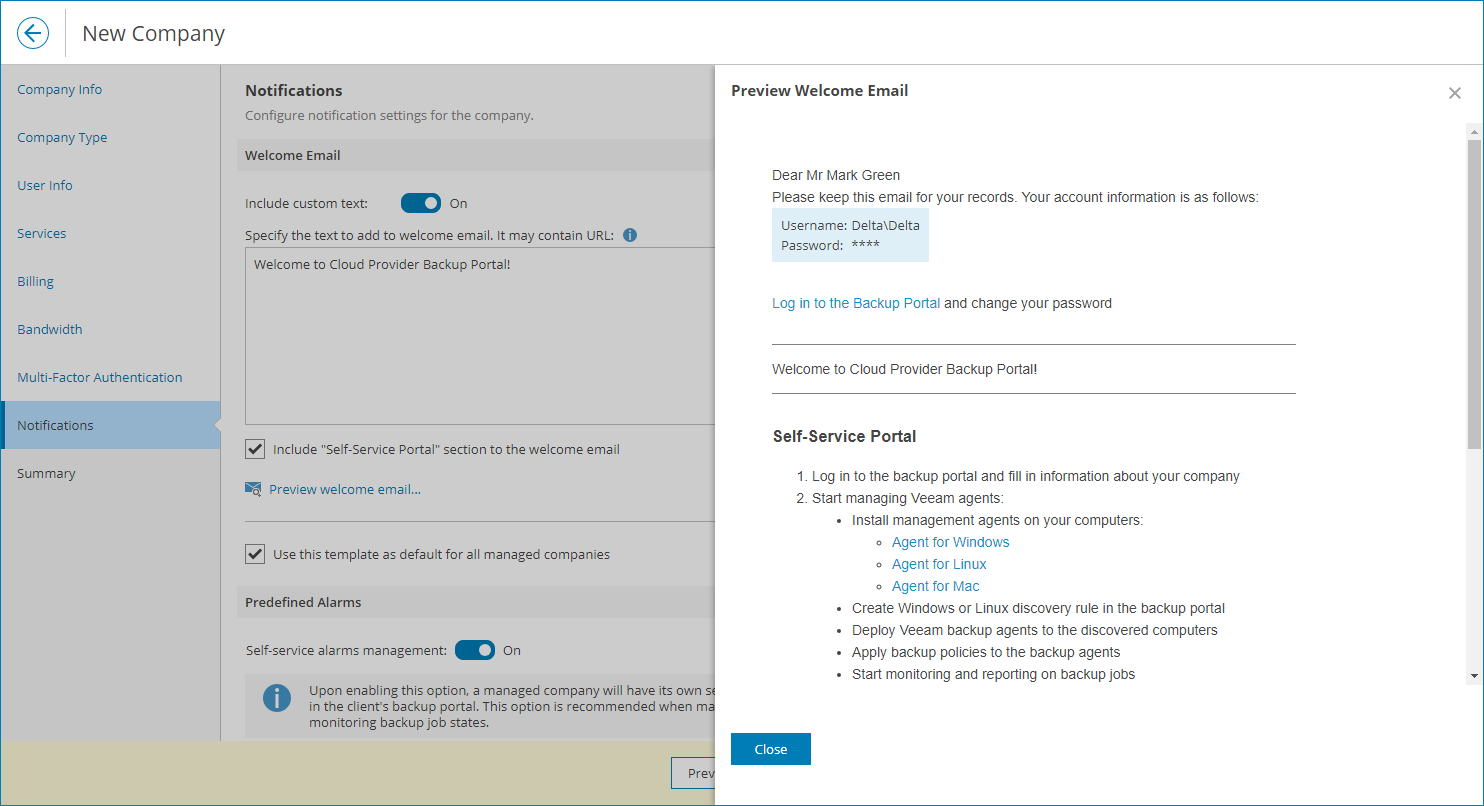Close preview panel with X icon
The width and height of the screenshot is (1484, 806).
coord(1454,93)
